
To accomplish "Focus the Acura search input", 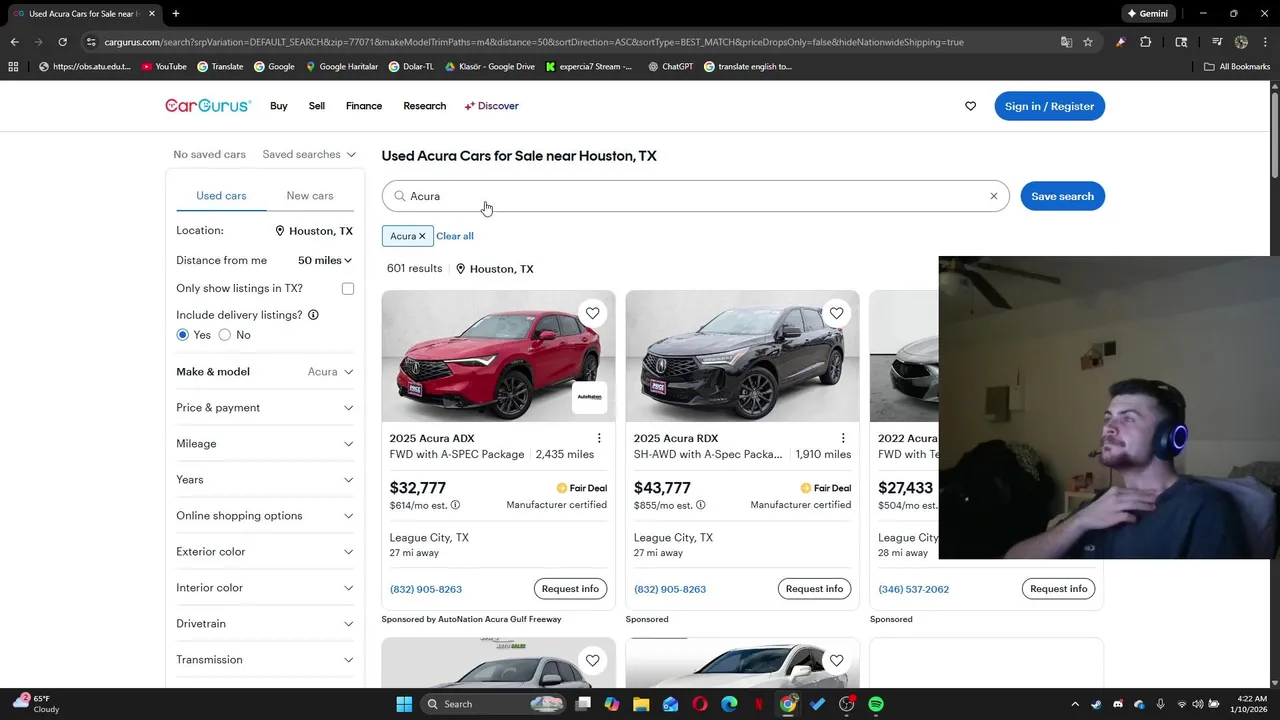I will click(x=695, y=196).
